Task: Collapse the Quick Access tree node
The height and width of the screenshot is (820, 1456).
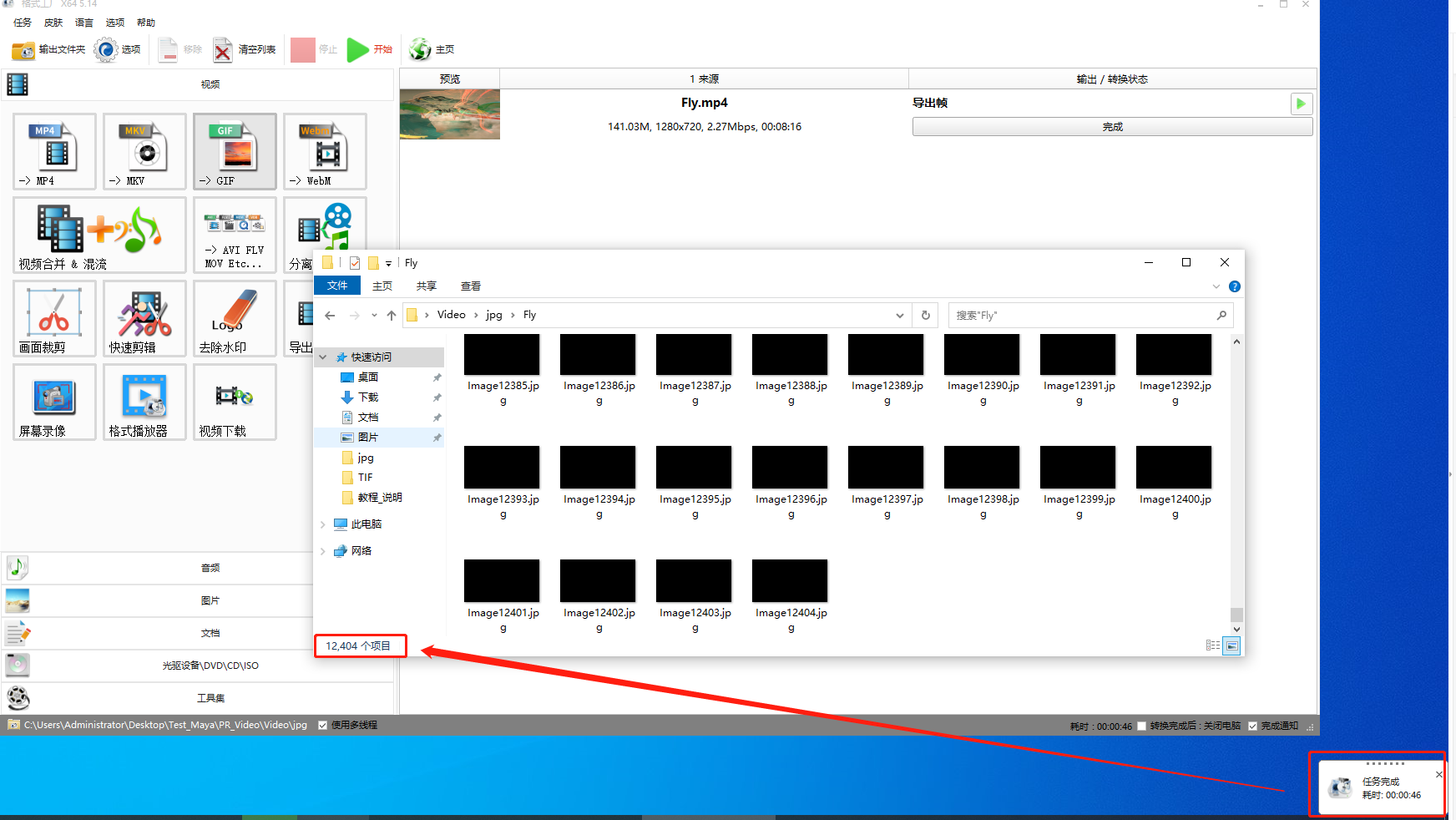Action: [323, 357]
